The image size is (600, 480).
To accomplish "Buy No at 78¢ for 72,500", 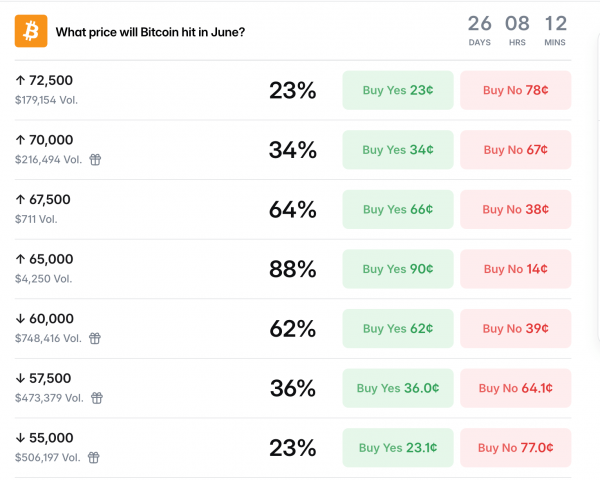I will [515, 90].
